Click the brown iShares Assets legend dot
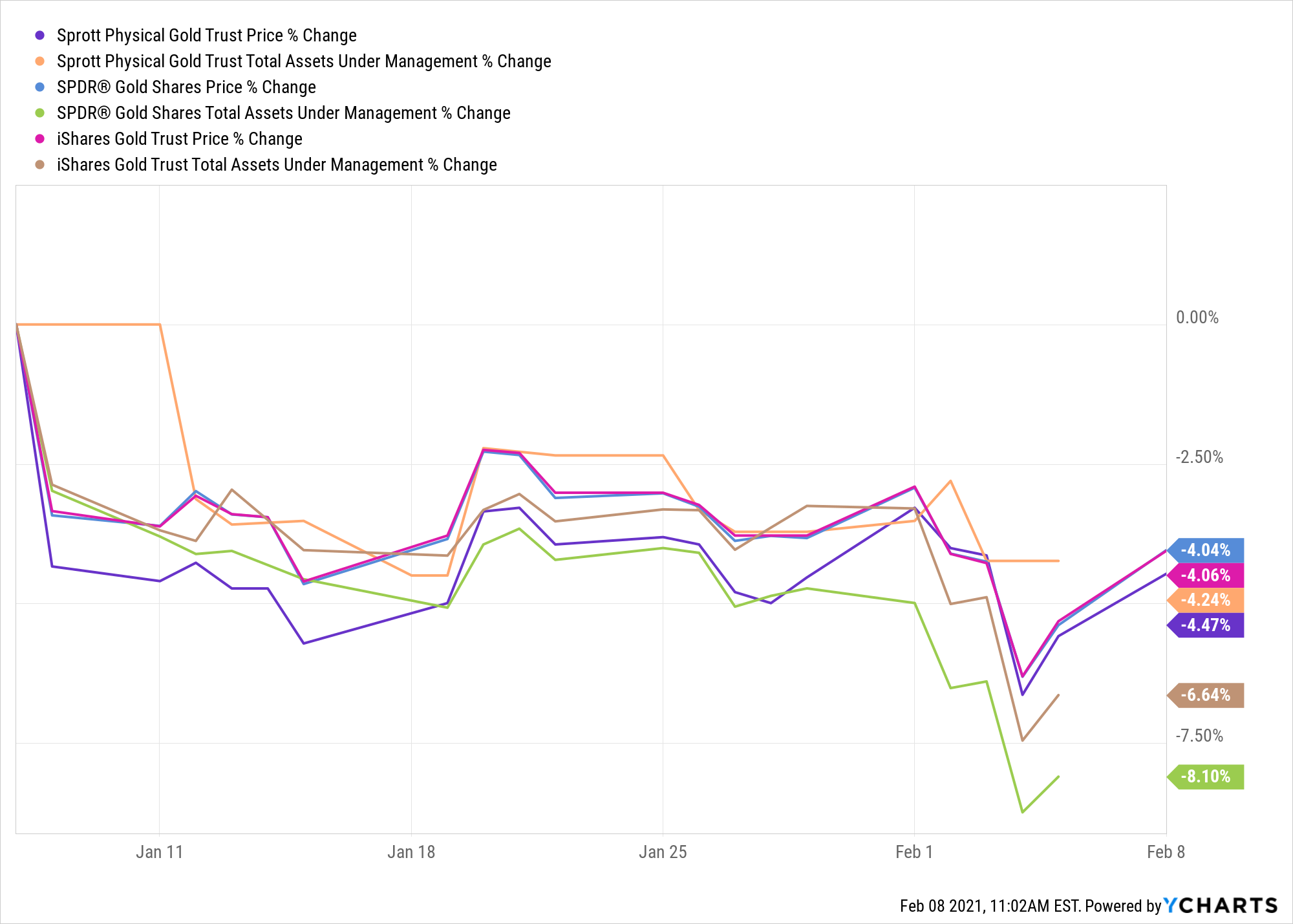 pyautogui.click(x=40, y=165)
